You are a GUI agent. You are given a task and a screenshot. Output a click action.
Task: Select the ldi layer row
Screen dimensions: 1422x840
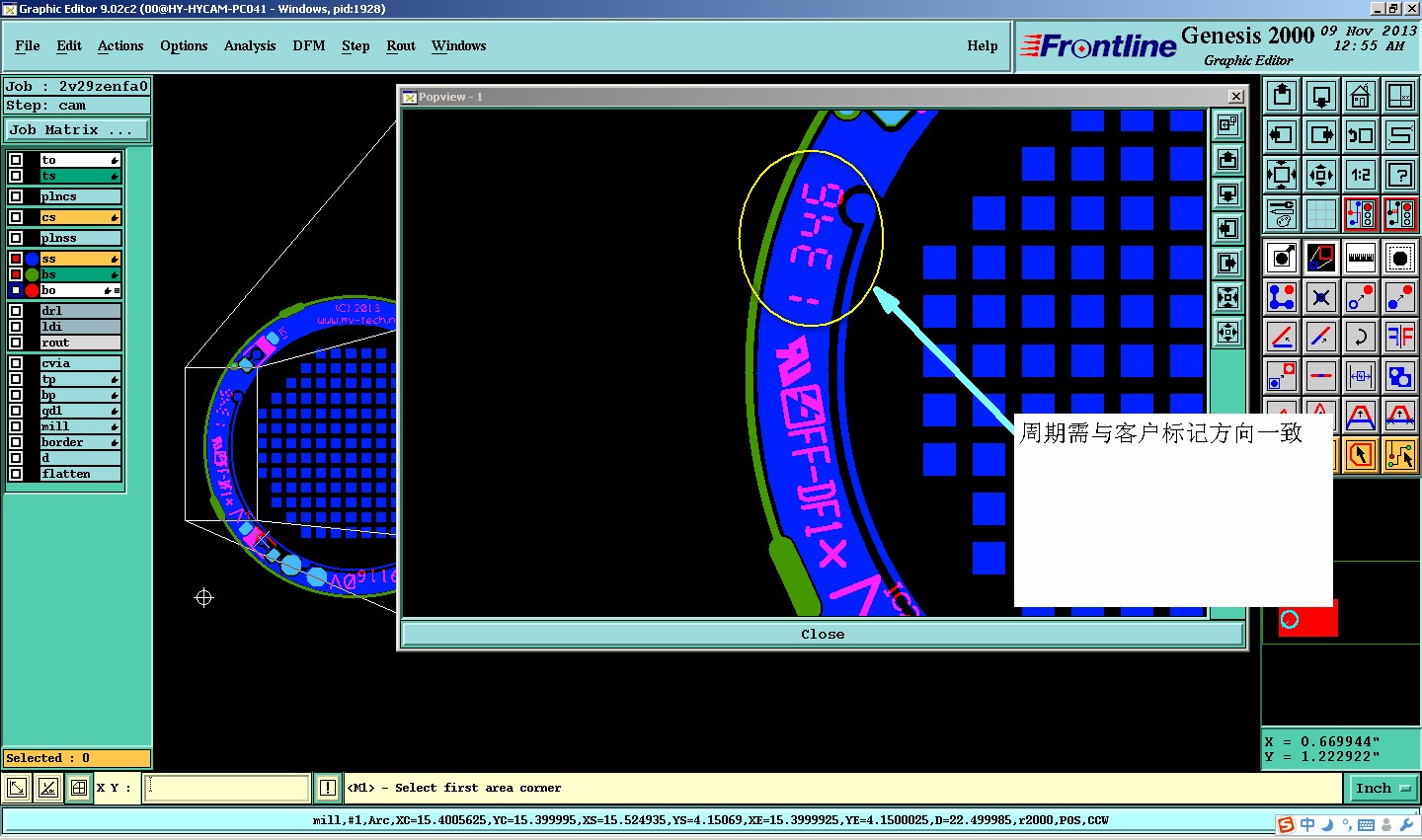point(80,327)
